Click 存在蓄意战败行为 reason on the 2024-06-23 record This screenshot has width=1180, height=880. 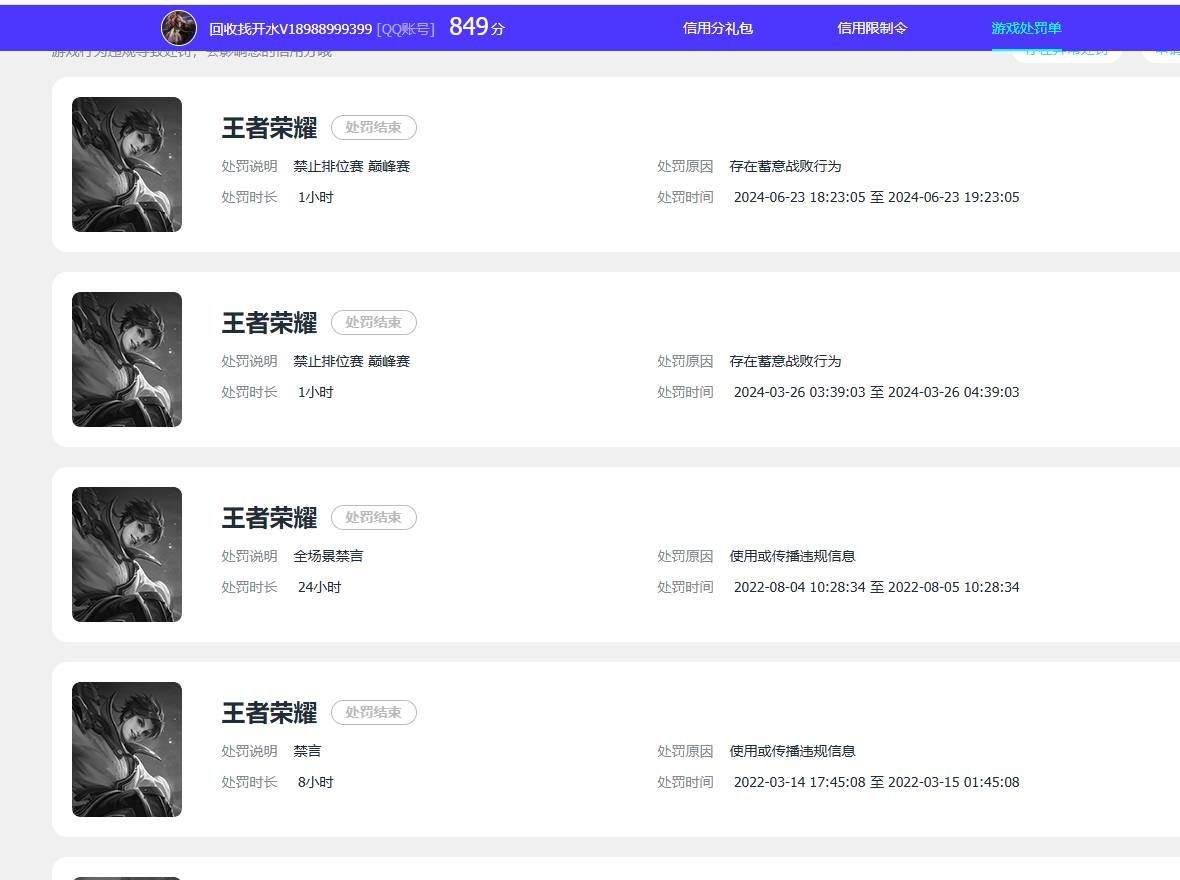coord(785,166)
